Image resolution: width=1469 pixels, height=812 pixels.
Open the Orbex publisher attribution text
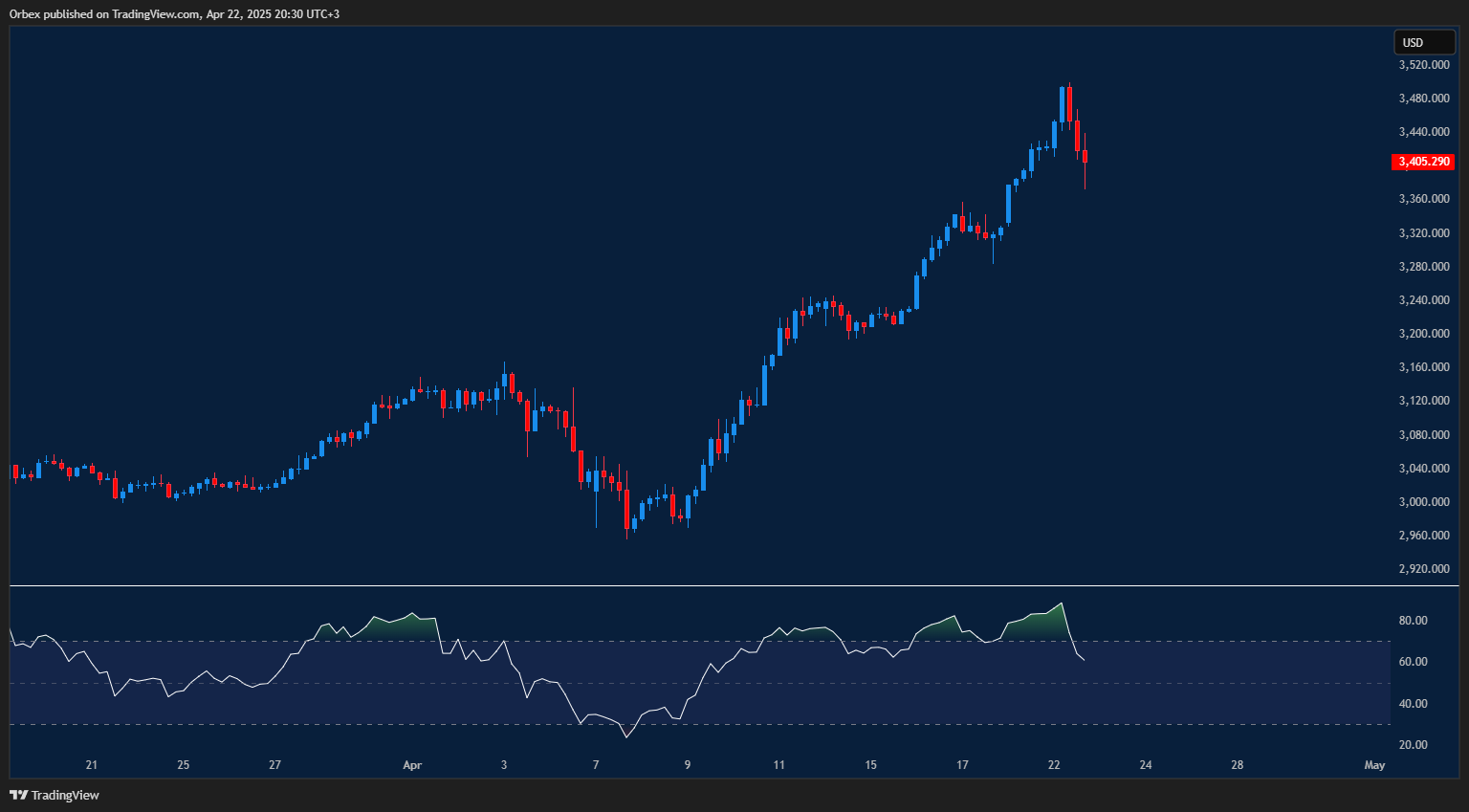[172, 14]
